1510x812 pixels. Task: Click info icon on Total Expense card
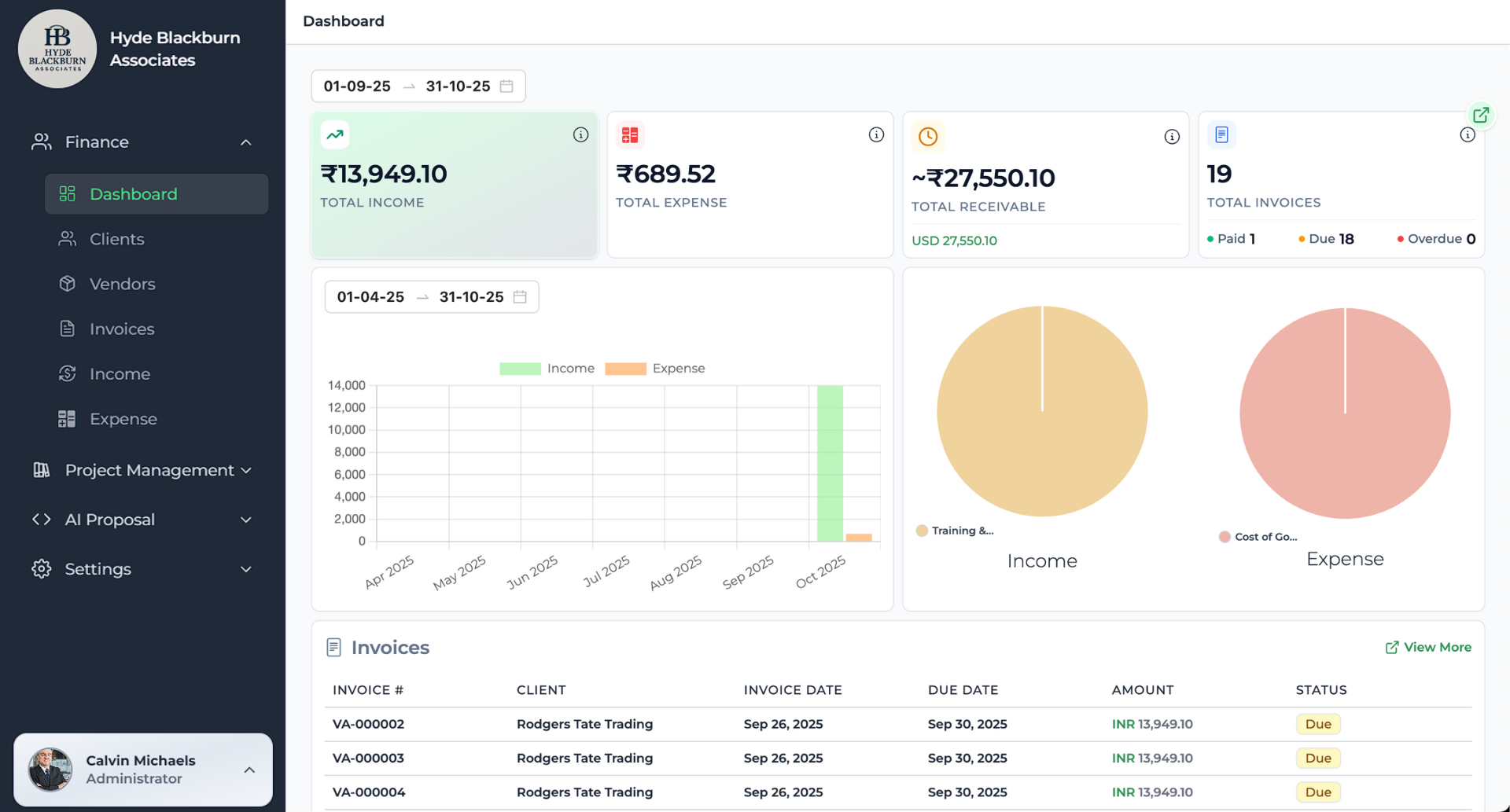(x=876, y=135)
